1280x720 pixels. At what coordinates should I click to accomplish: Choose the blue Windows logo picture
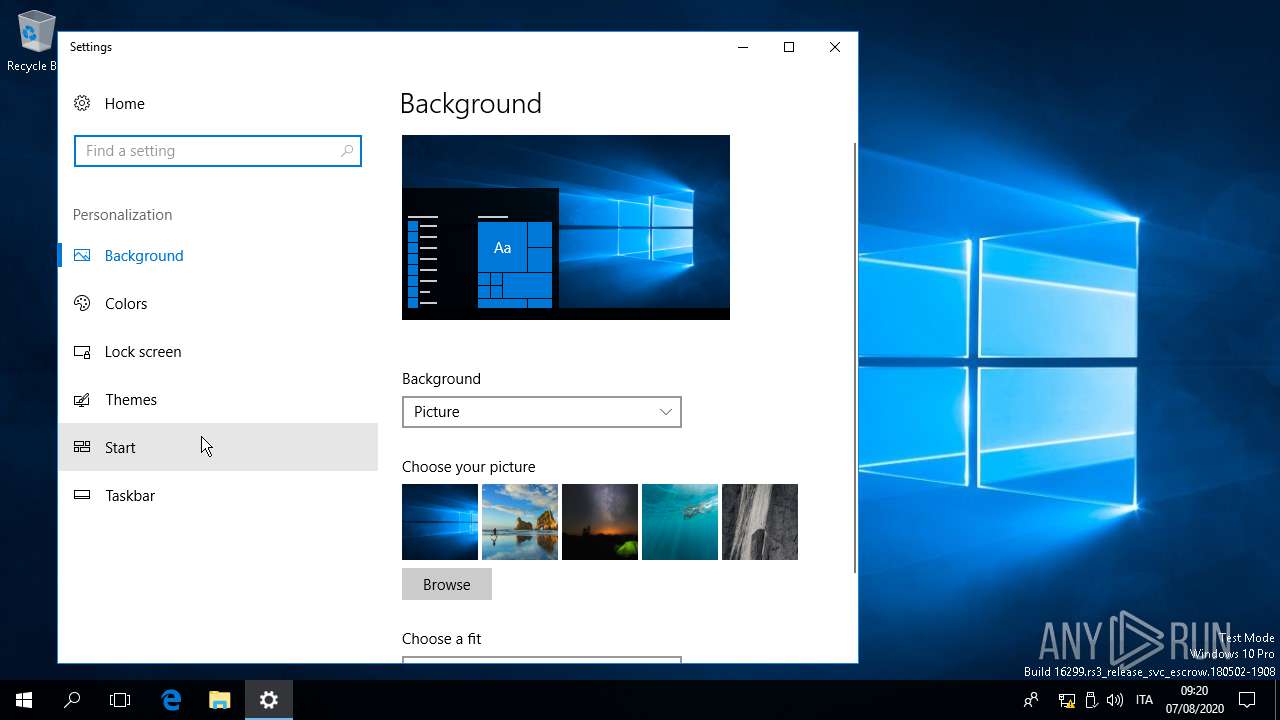440,522
